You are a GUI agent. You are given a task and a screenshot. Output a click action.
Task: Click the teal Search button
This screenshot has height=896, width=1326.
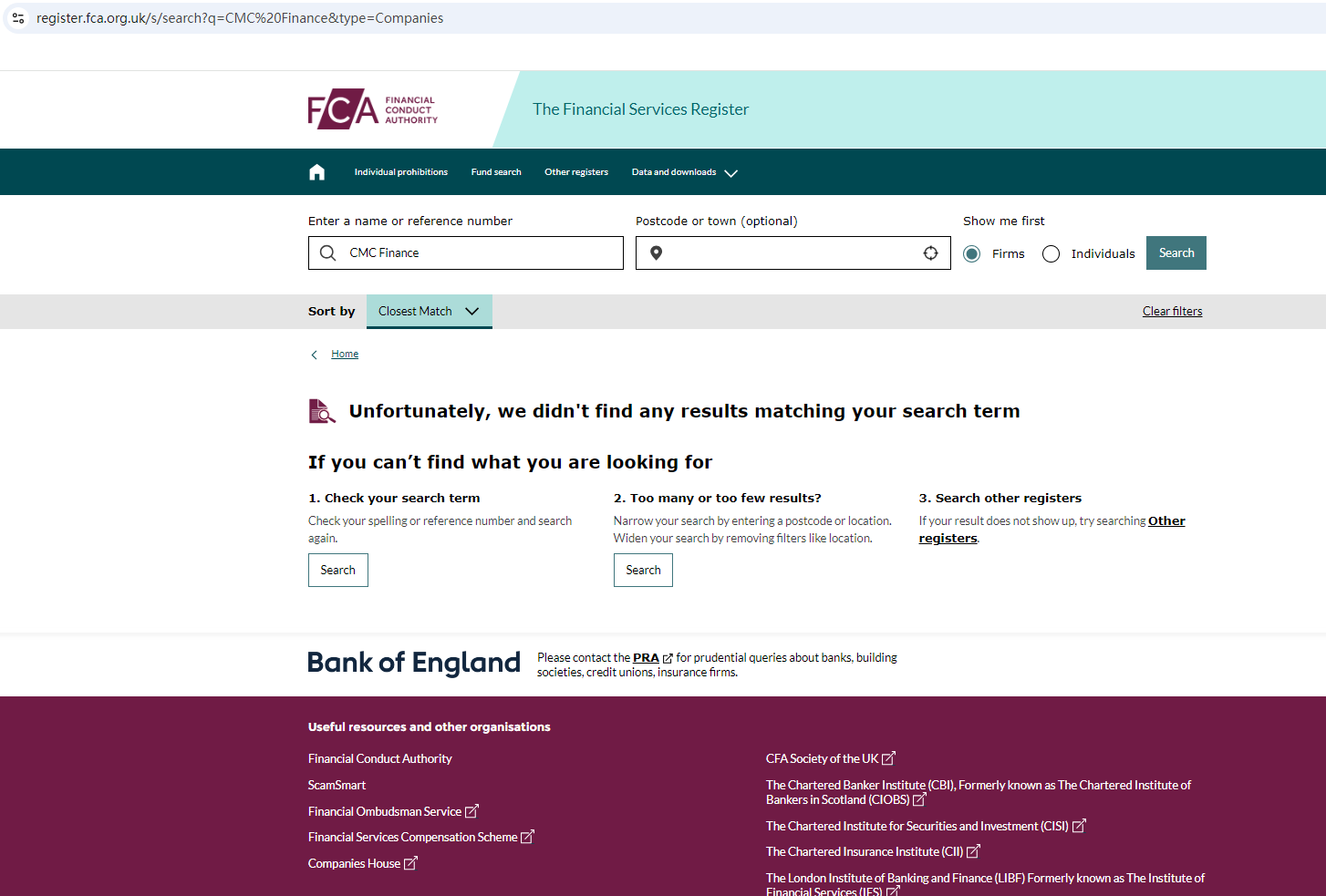1176,252
